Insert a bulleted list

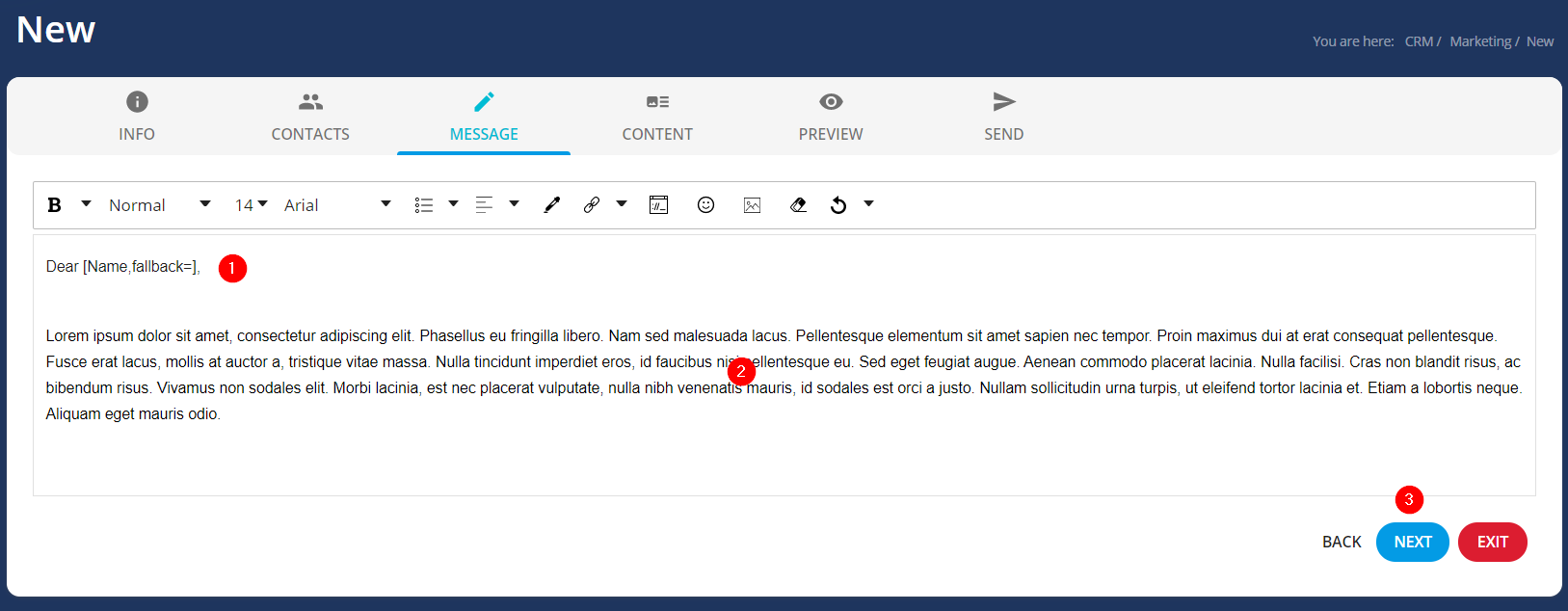pos(424,205)
